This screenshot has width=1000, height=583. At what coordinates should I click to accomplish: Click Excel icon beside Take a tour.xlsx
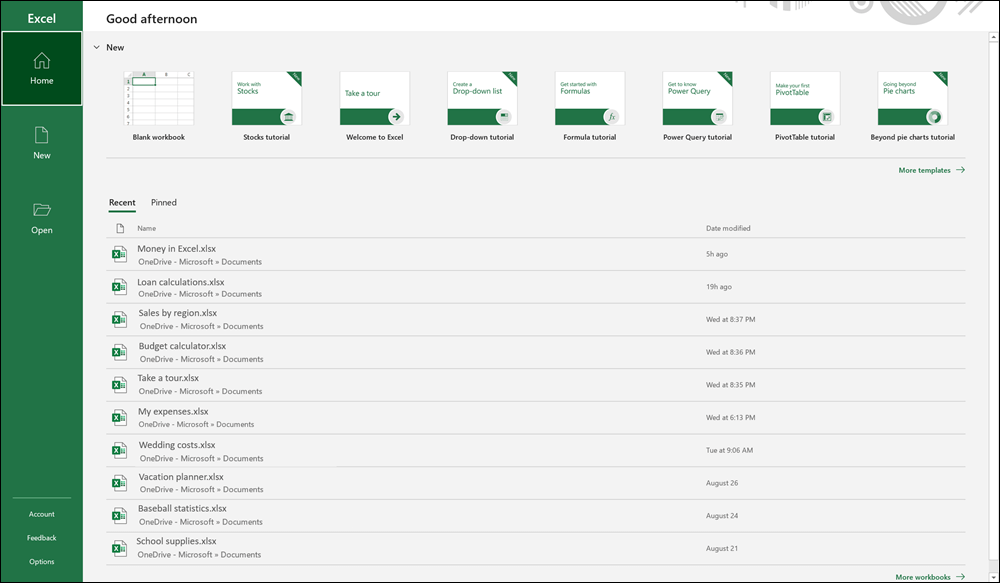(x=119, y=385)
